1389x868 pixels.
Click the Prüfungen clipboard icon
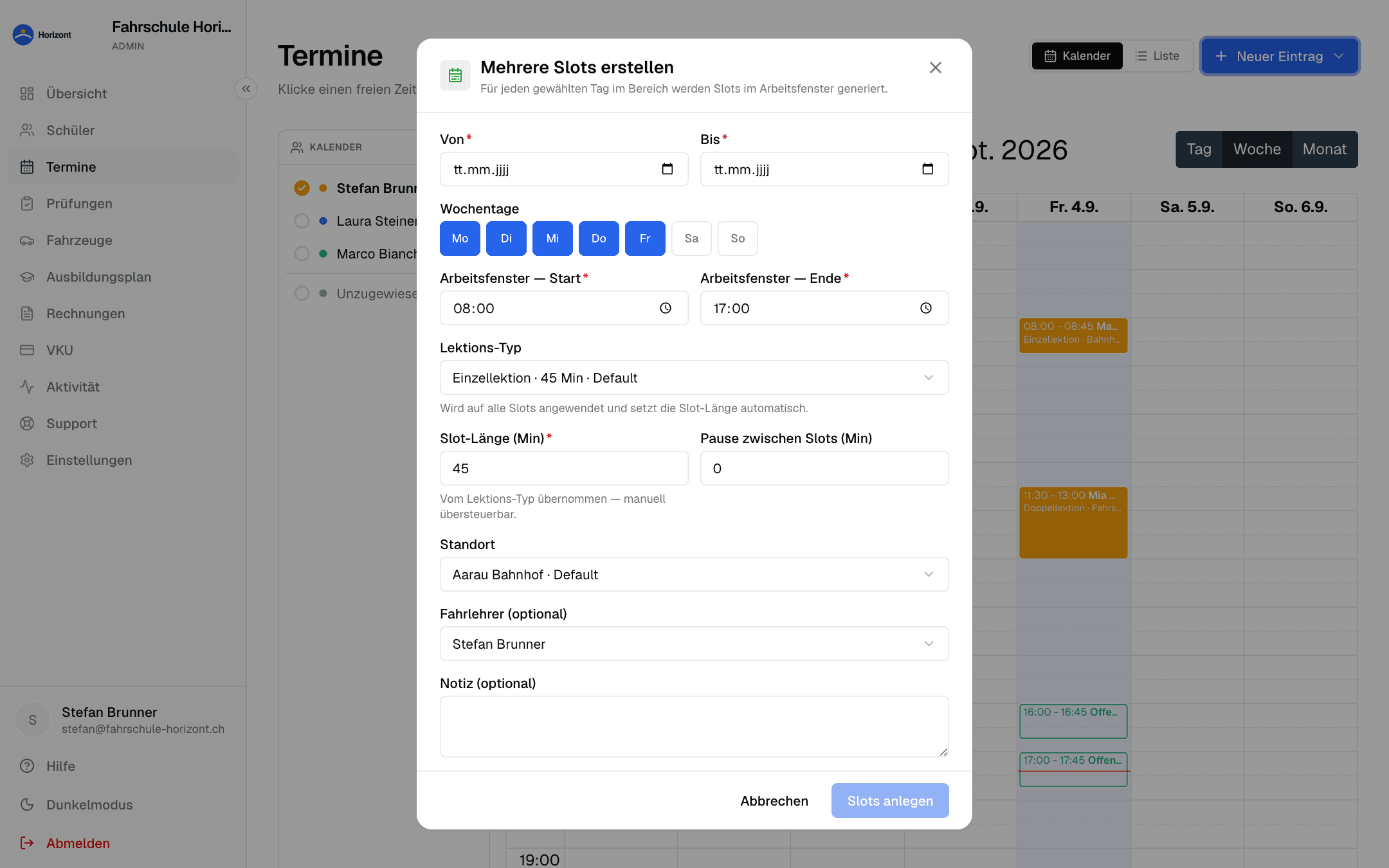coord(27,204)
